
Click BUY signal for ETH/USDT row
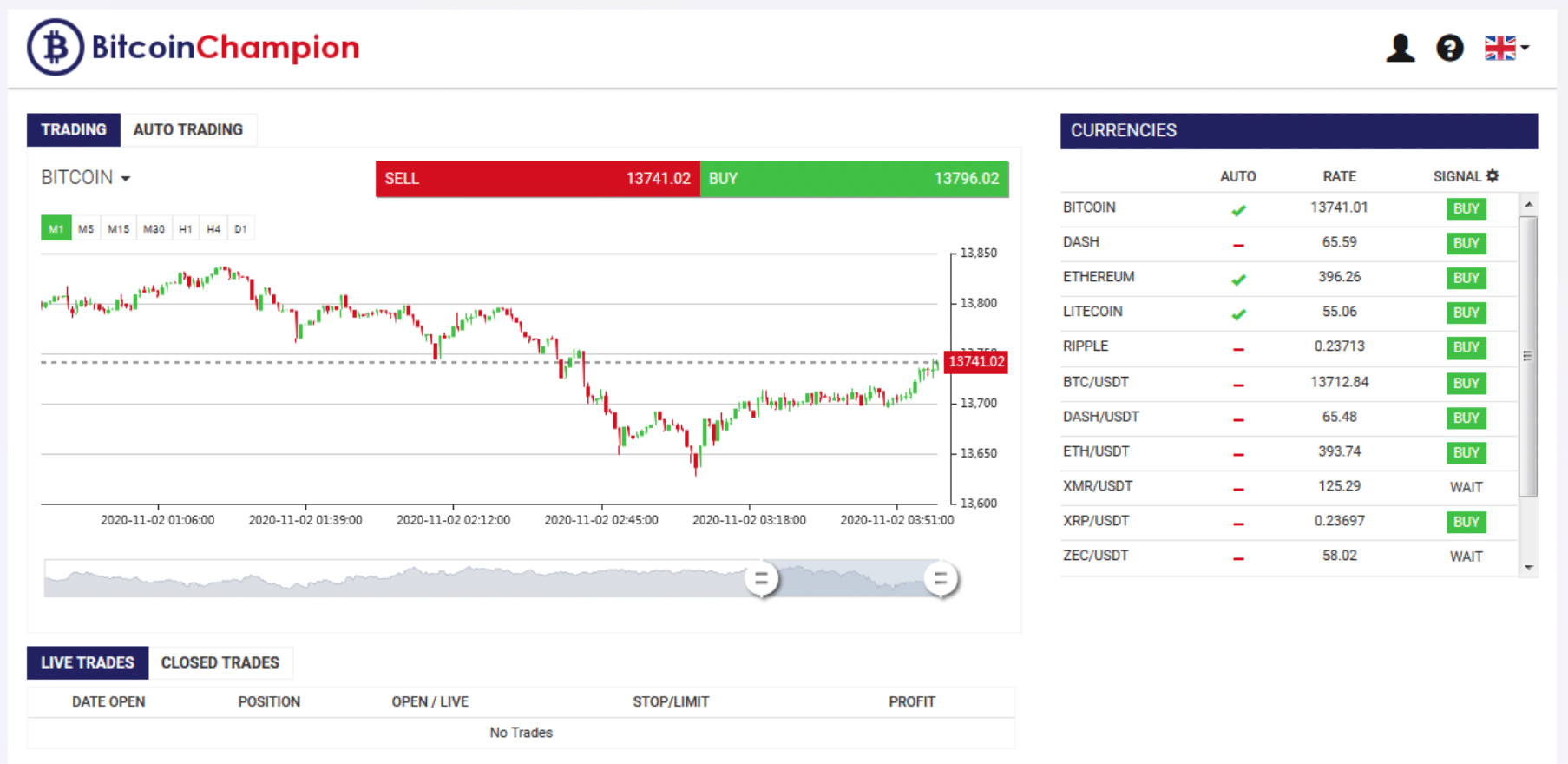click(1466, 452)
